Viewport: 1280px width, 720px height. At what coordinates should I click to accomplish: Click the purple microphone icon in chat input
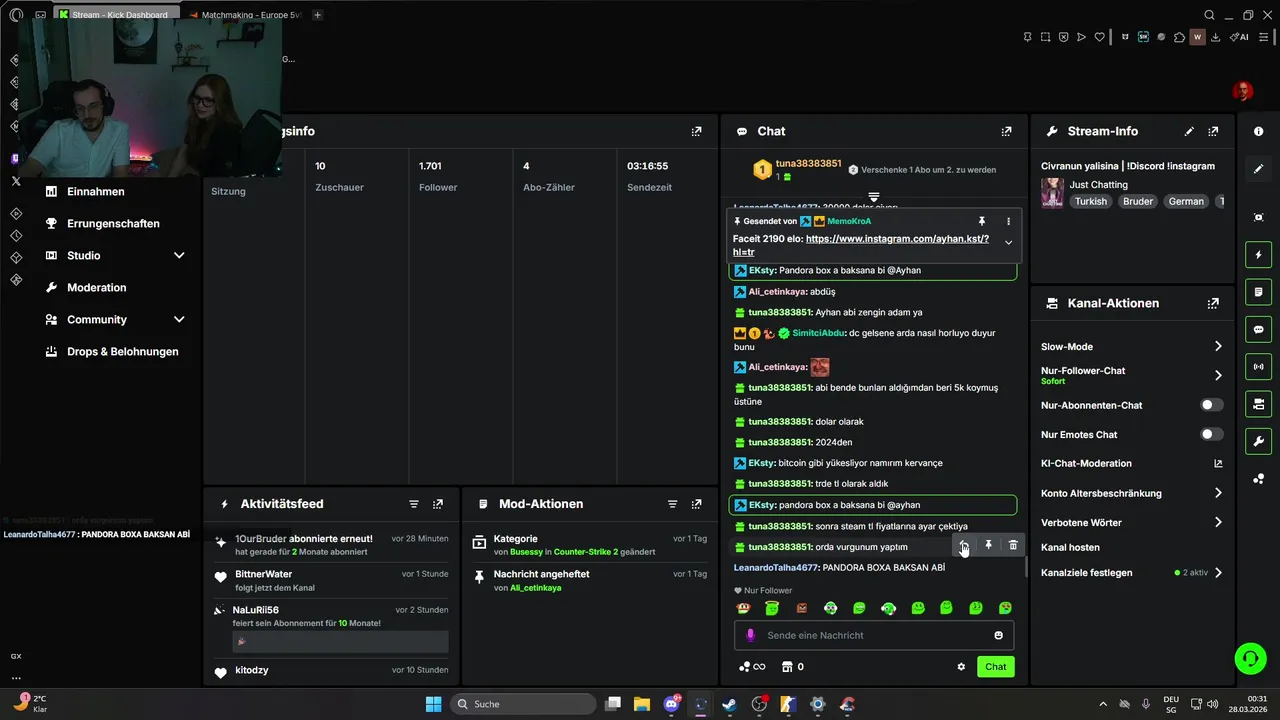(x=751, y=635)
